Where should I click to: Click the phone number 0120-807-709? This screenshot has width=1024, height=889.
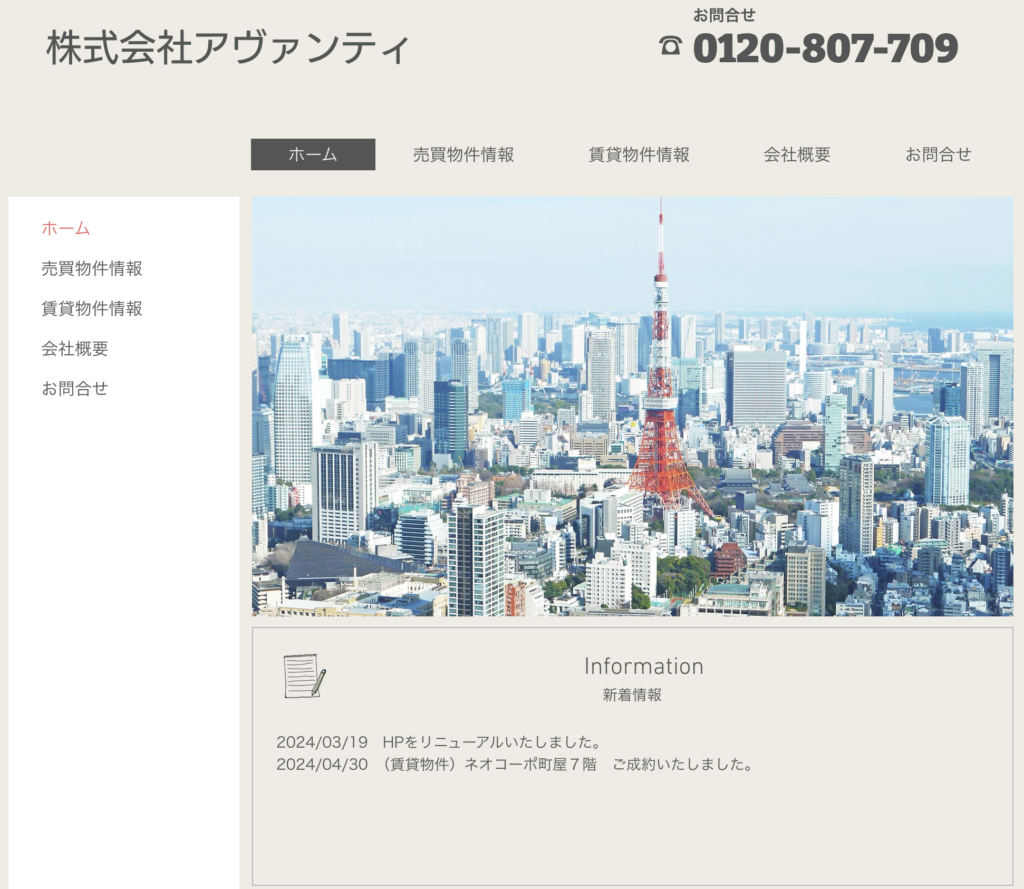pyautogui.click(x=825, y=48)
